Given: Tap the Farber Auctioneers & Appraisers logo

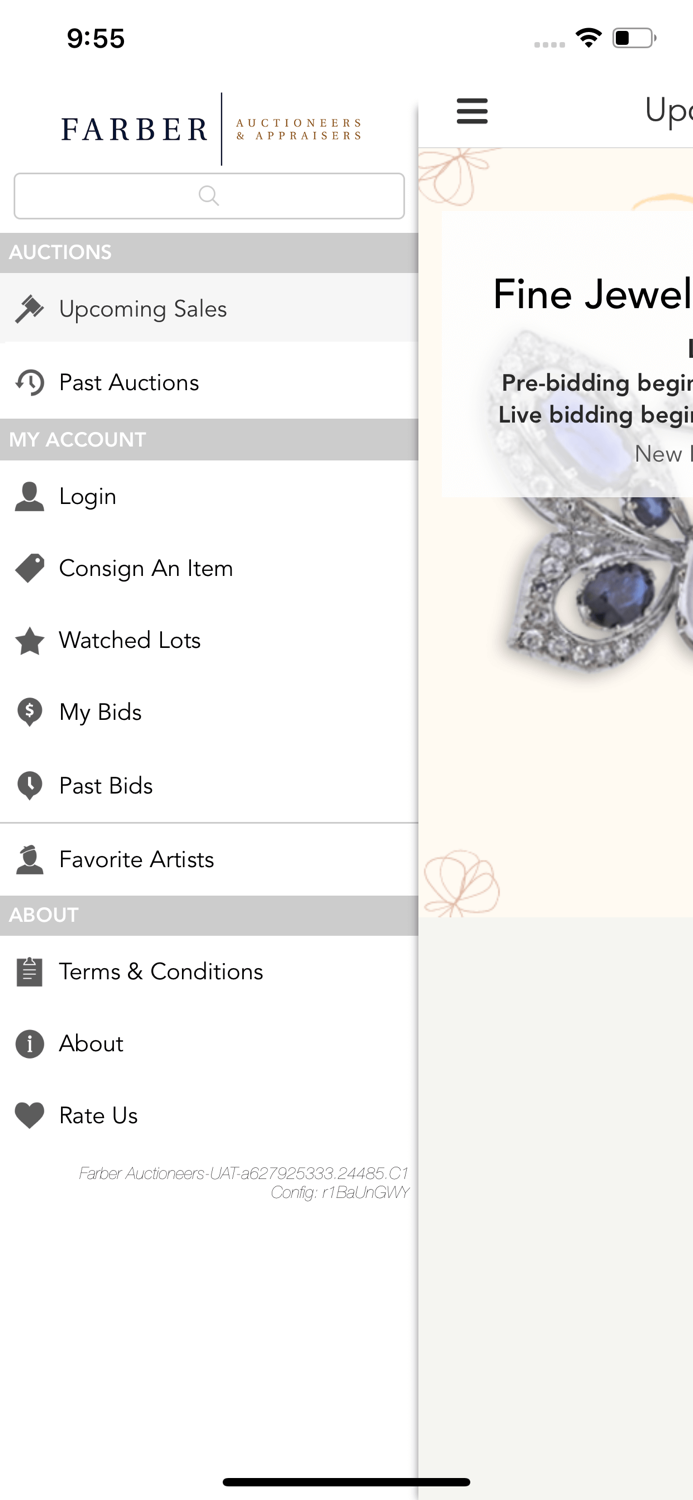Looking at the screenshot, I should 210,129.
